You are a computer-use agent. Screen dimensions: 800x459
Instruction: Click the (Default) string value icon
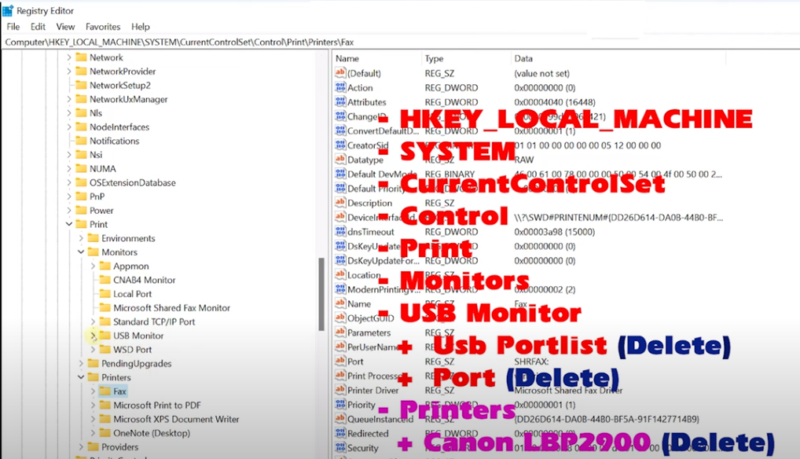point(340,73)
